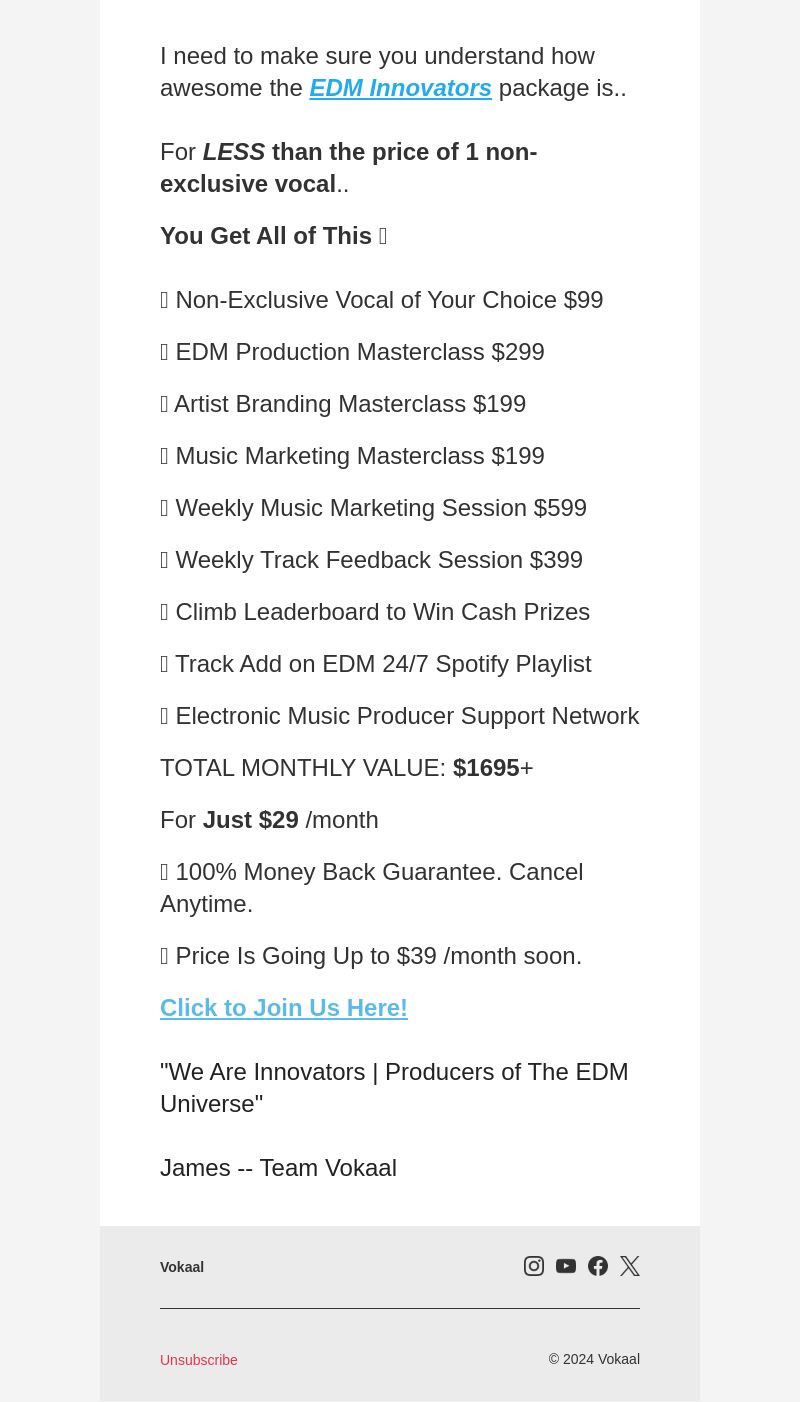
Task: Click the "Climb Leaderboard to Win Cash Prizes" line
Action: point(375,612)
